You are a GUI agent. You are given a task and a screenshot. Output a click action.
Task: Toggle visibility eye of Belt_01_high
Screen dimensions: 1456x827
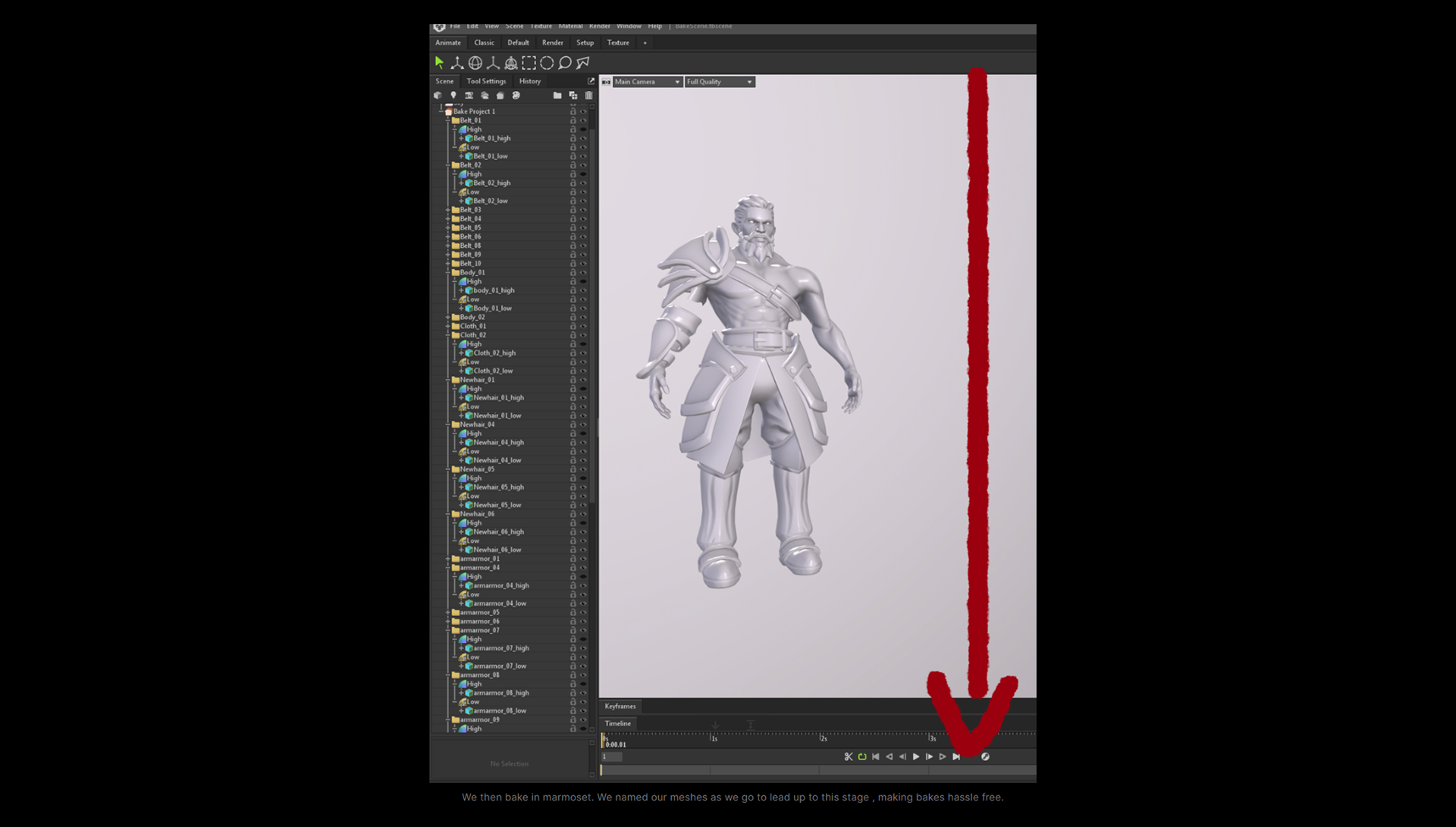click(x=583, y=139)
